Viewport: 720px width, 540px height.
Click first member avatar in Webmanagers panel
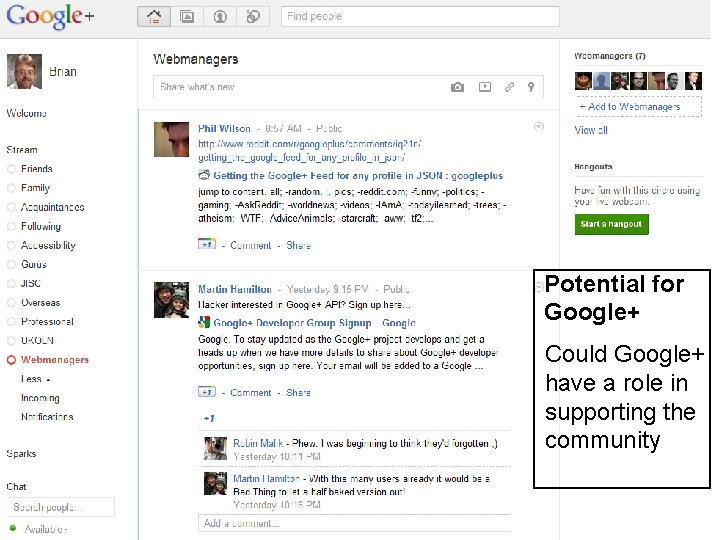tap(583, 81)
